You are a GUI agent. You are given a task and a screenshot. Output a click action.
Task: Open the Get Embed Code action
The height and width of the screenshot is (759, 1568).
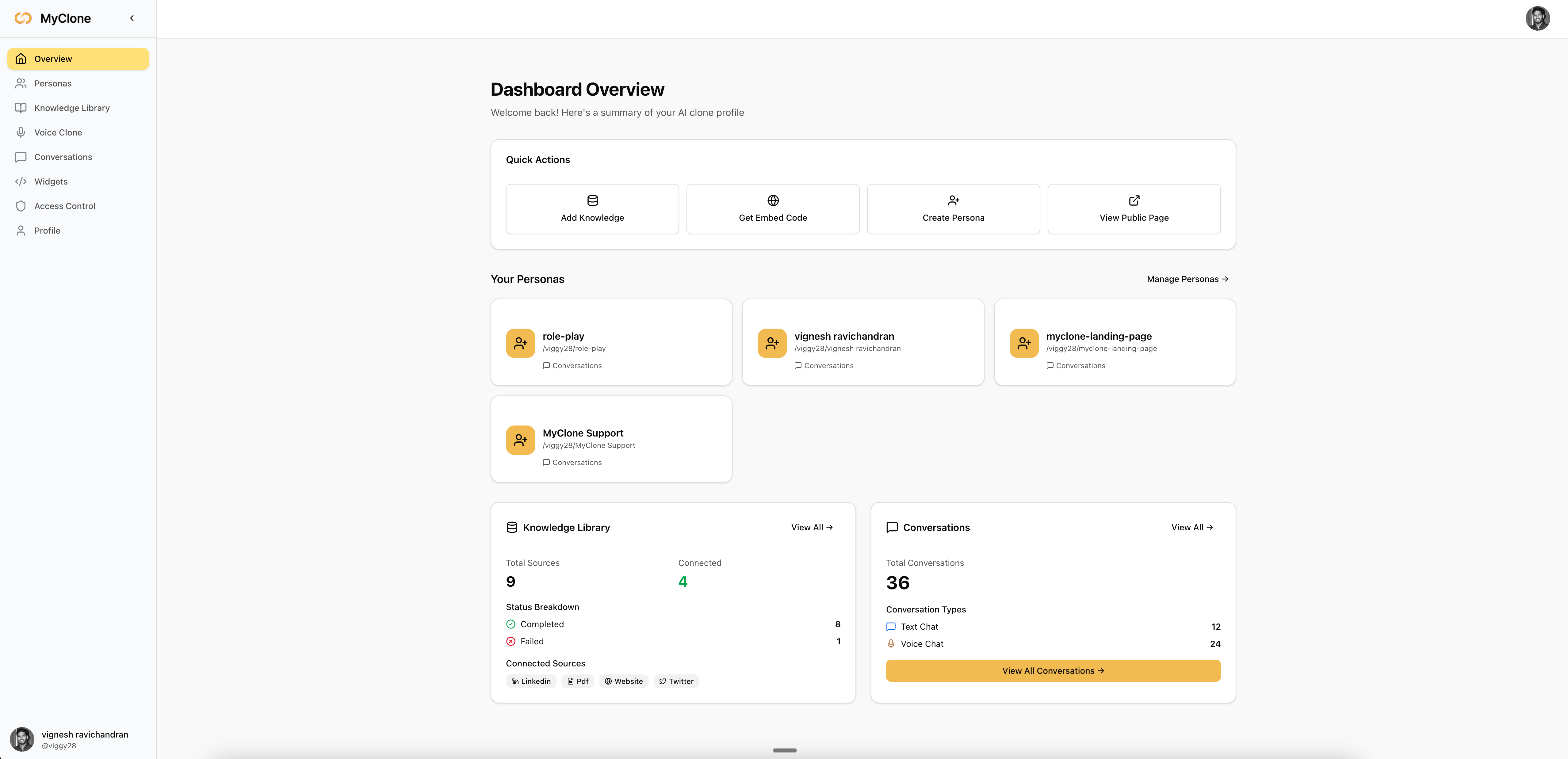click(772, 209)
